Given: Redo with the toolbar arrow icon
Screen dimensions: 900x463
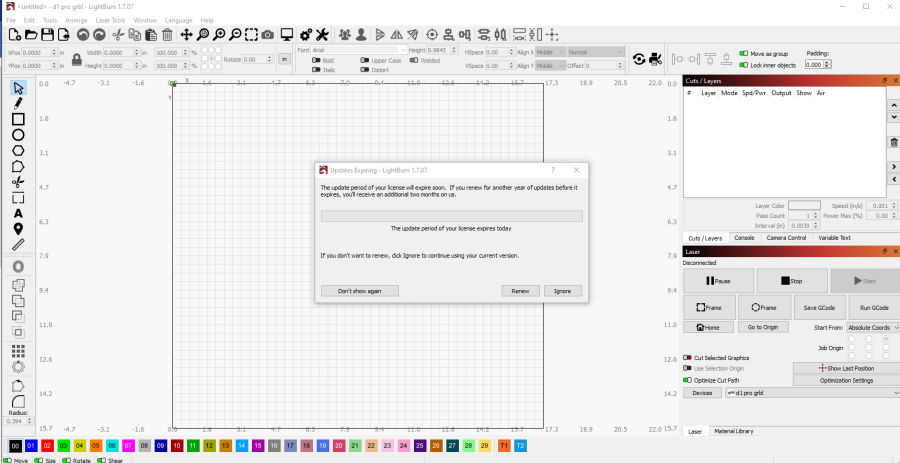Looking at the screenshot, I should click(x=99, y=34).
